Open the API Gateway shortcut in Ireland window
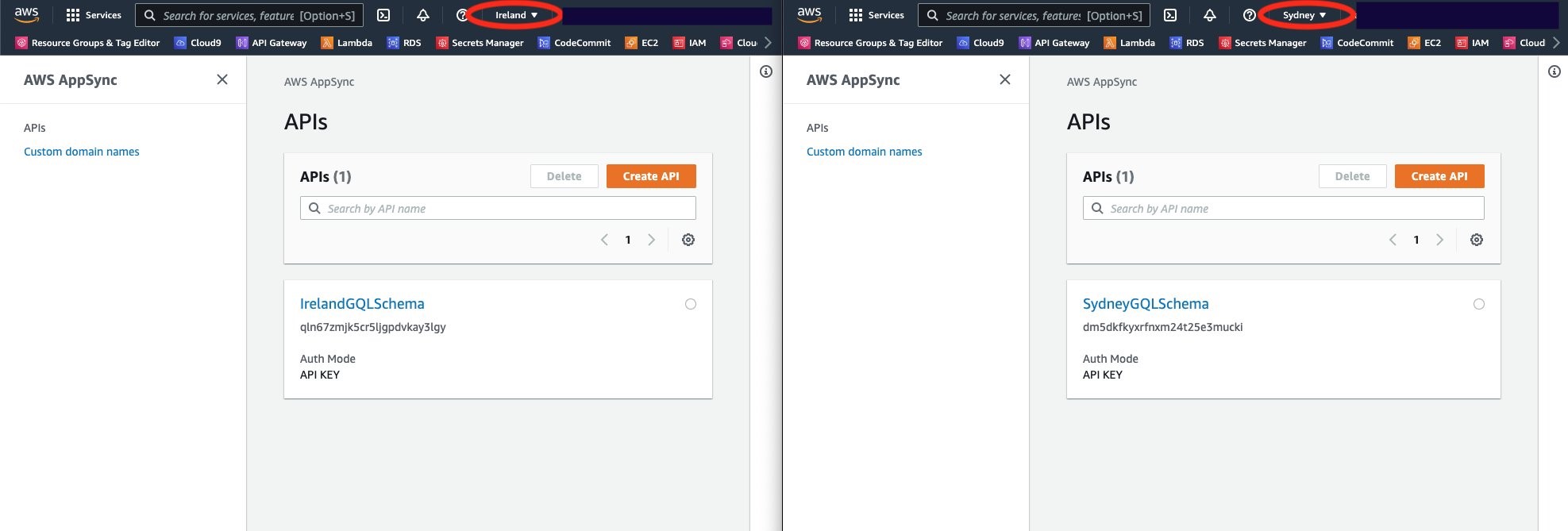The image size is (1568, 531). coord(272,43)
